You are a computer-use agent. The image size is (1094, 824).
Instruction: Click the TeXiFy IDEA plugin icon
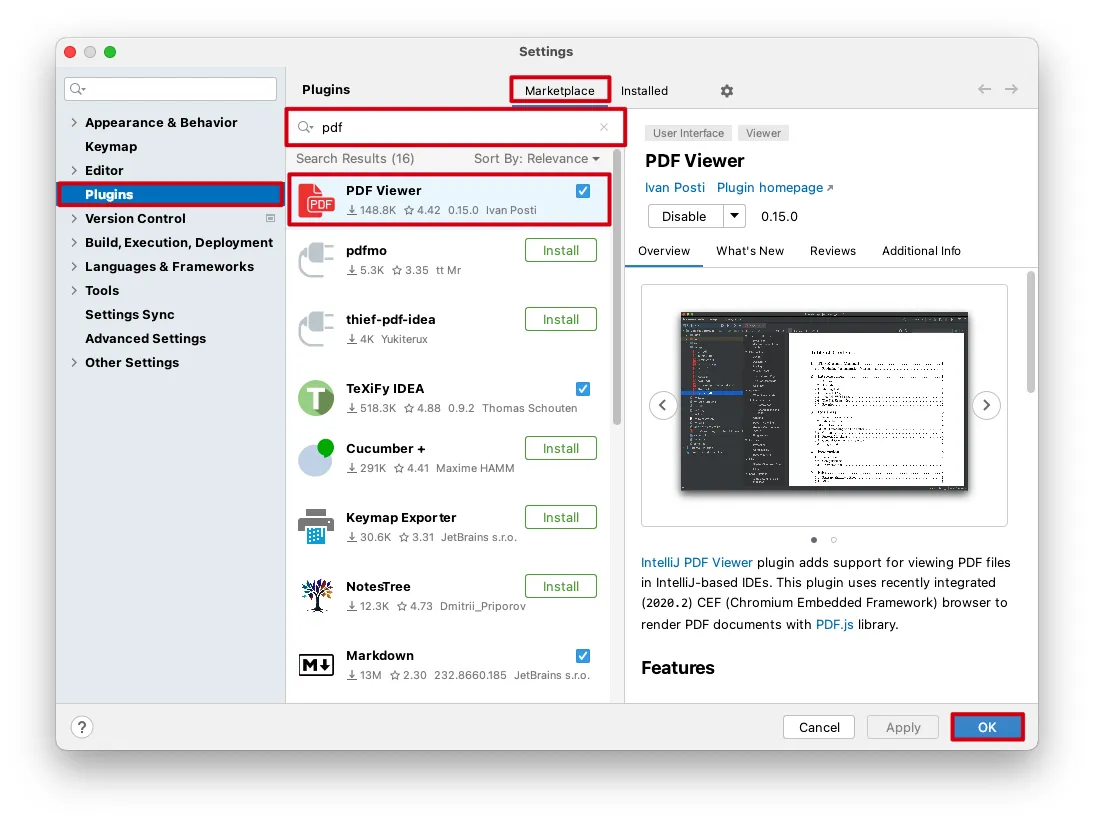pos(316,398)
